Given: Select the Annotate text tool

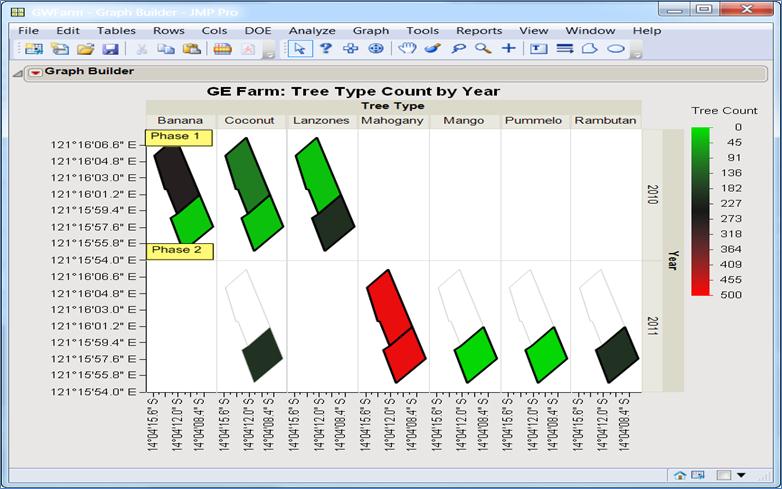Looking at the screenshot, I should (x=538, y=49).
